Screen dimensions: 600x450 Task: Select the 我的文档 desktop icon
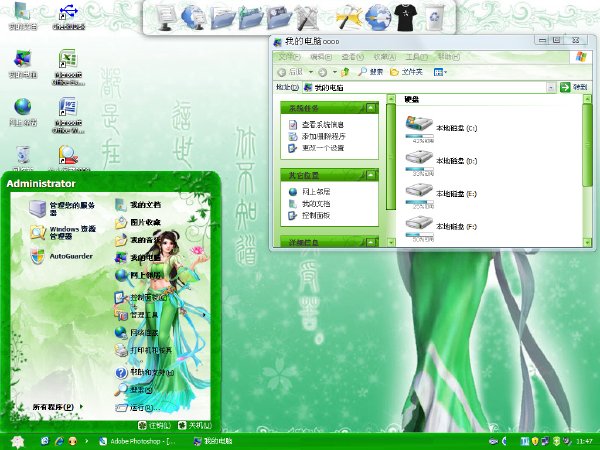[23, 16]
